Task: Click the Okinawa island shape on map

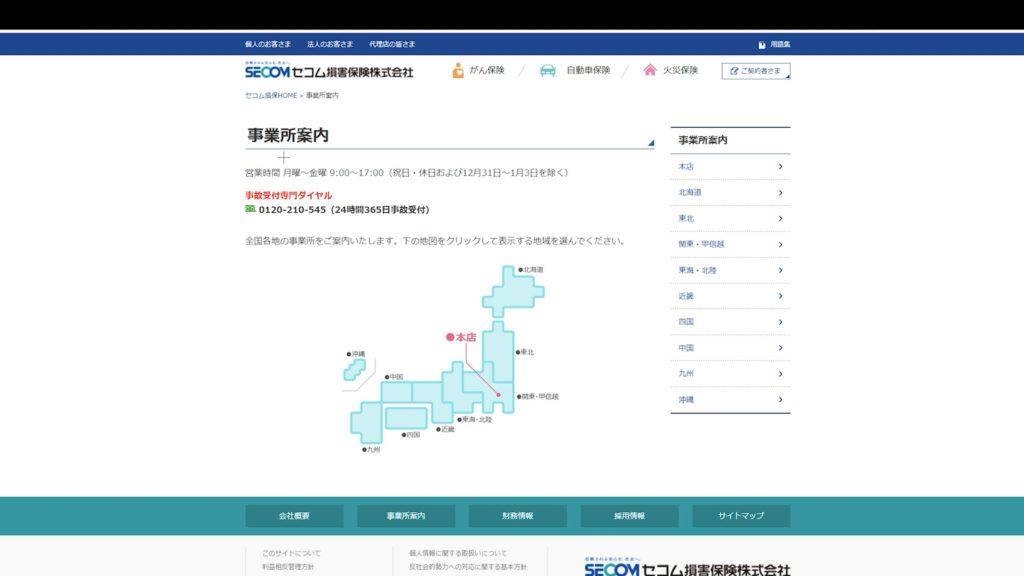Action: click(355, 370)
